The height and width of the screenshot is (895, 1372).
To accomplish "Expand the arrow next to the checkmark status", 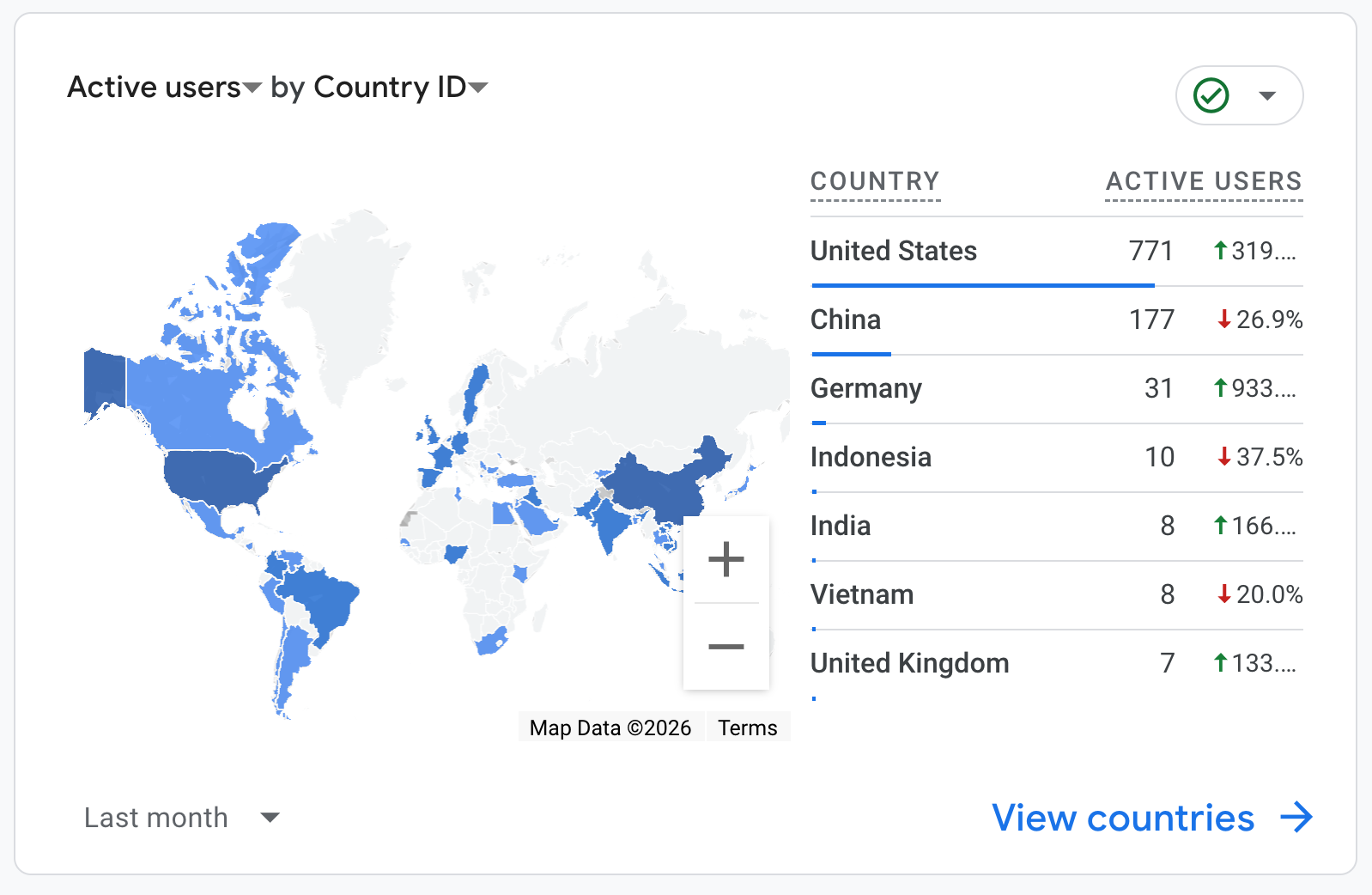I will (x=1267, y=95).
